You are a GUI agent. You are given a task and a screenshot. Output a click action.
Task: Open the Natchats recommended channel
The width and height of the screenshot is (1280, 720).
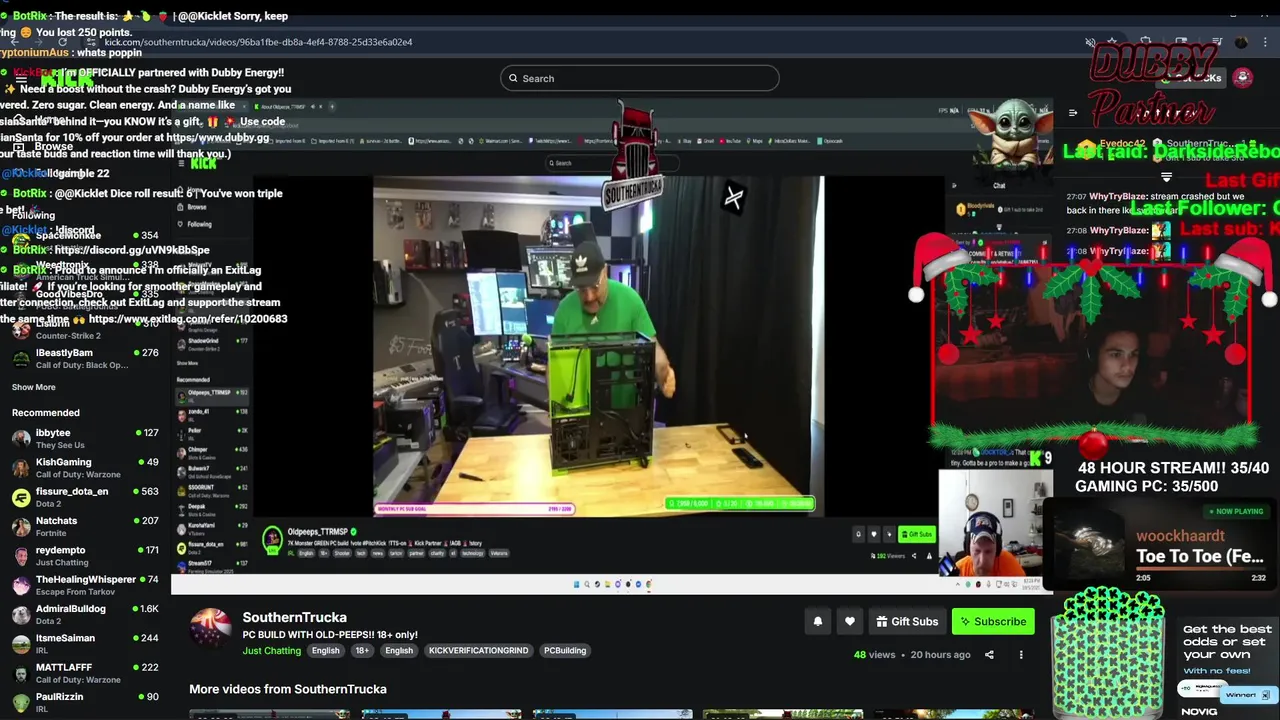pos(85,526)
